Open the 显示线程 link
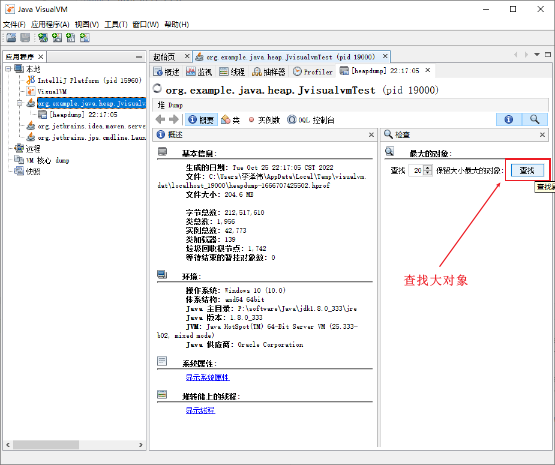 (x=200, y=410)
